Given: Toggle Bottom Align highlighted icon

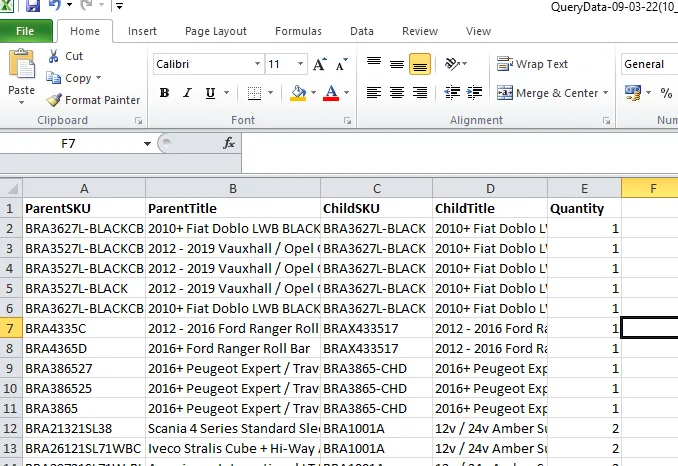Looking at the screenshot, I should (x=420, y=64).
